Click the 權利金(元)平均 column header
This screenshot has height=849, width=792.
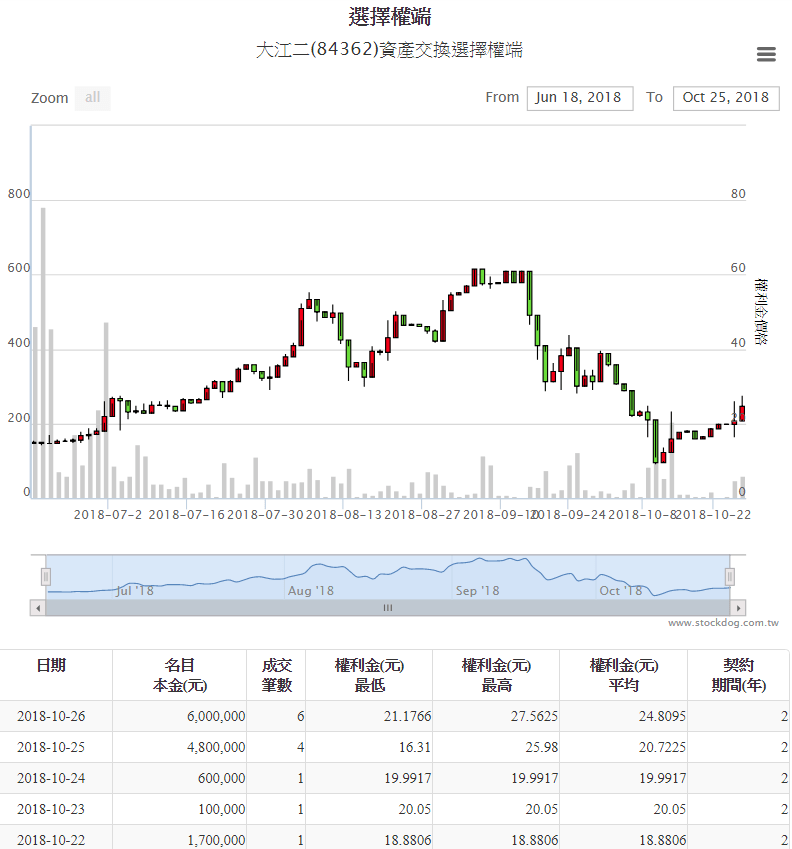click(x=624, y=675)
